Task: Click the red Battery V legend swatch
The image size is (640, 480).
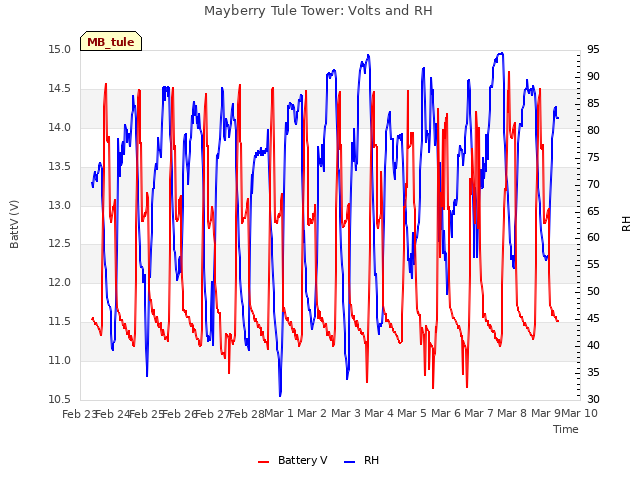Action: click(264, 461)
